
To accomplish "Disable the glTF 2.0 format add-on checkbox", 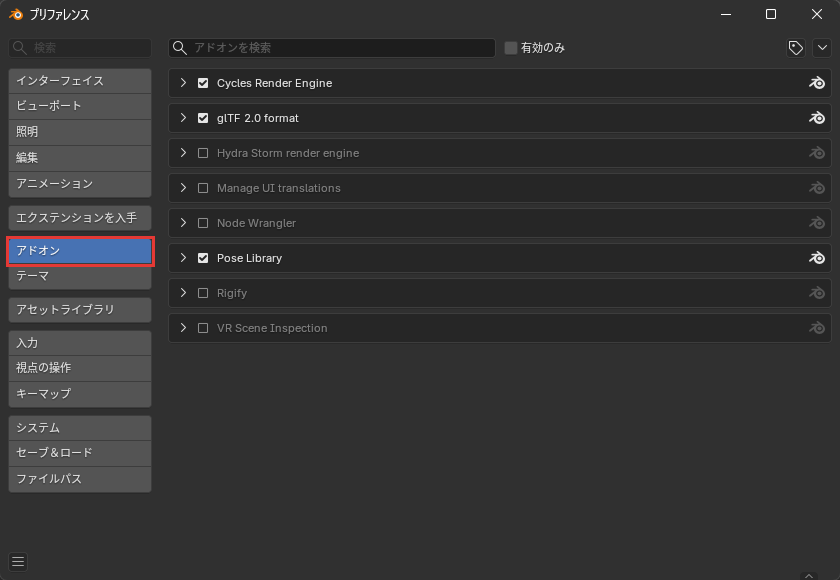I will tap(203, 118).
